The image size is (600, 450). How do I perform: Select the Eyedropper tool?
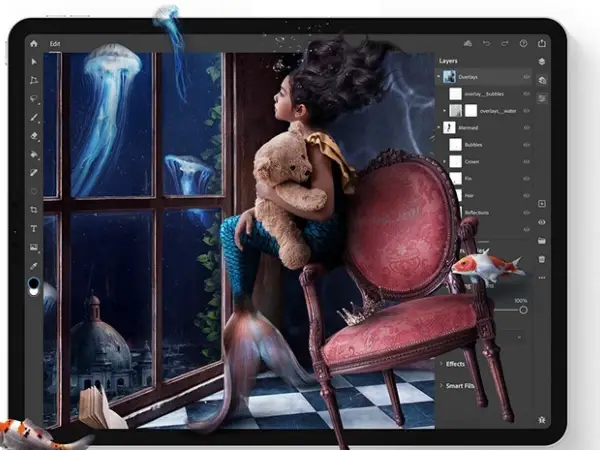pos(34,266)
